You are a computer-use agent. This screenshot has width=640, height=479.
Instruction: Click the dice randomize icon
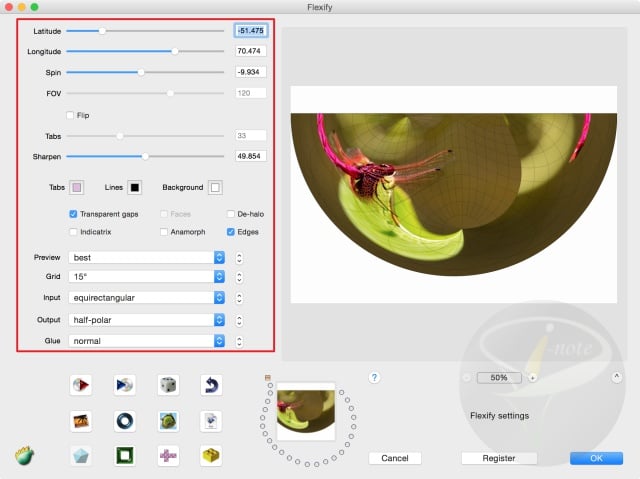click(x=168, y=384)
